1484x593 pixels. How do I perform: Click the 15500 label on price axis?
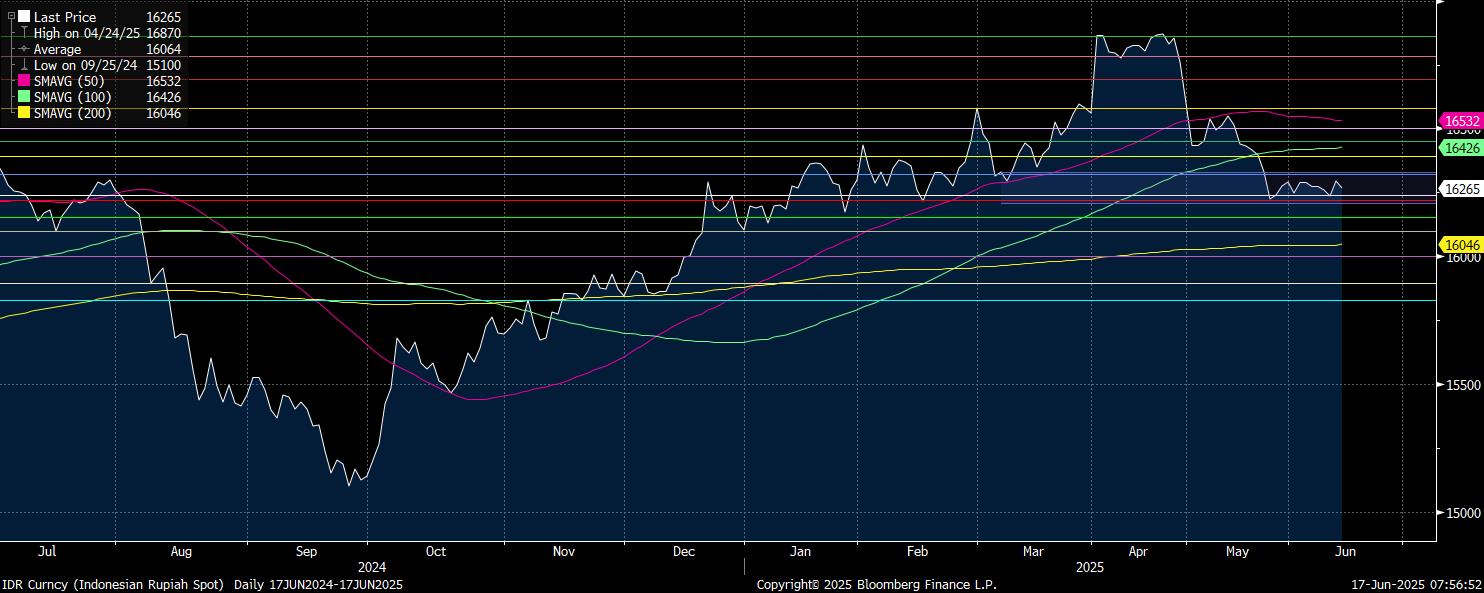(1461, 385)
